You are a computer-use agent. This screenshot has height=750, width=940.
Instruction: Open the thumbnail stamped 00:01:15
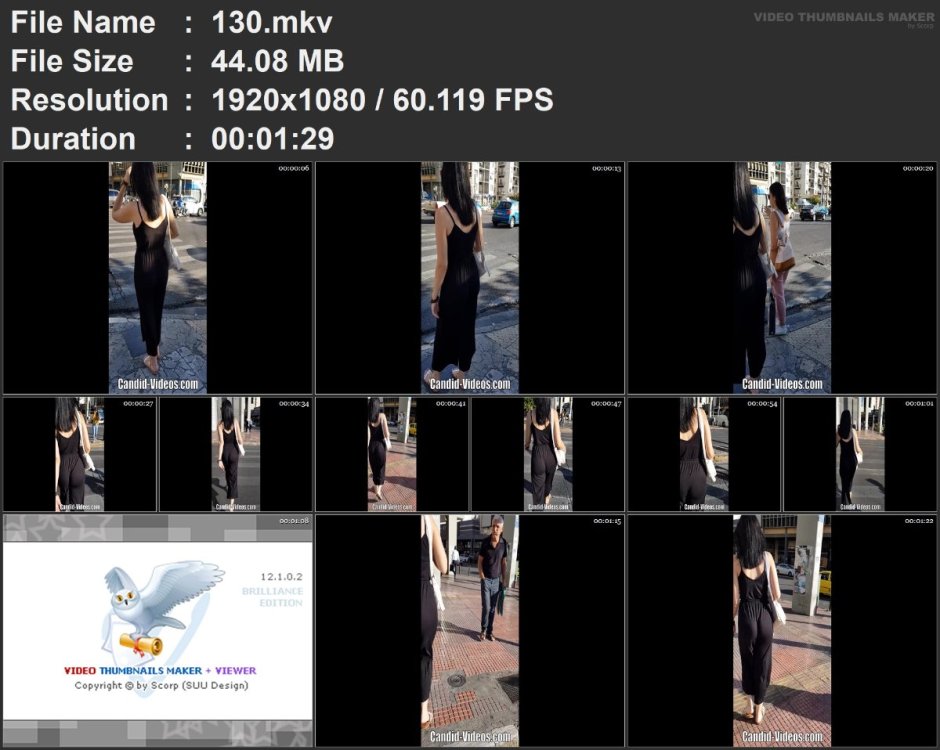click(x=470, y=631)
